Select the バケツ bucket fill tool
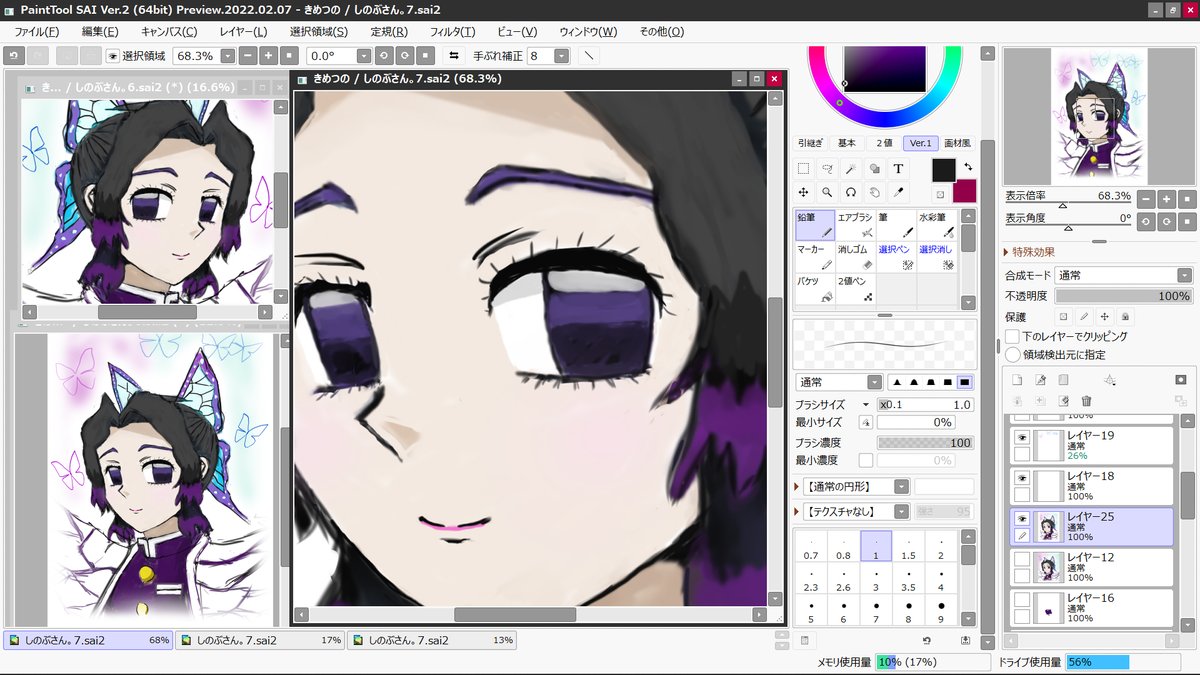1200x675 pixels. pyautogui.click(x=815, y=289)
